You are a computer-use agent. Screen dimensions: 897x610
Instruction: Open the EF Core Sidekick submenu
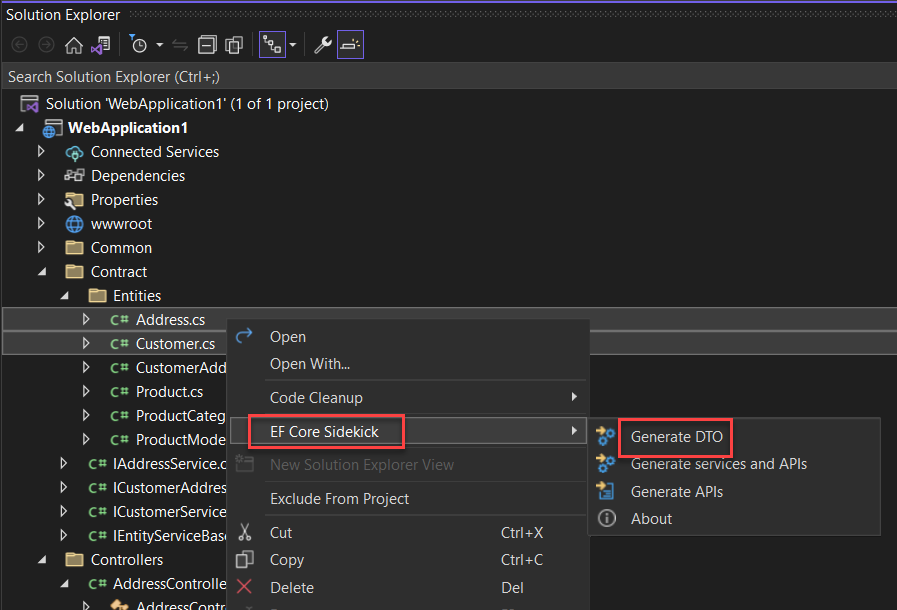point(408,431)
